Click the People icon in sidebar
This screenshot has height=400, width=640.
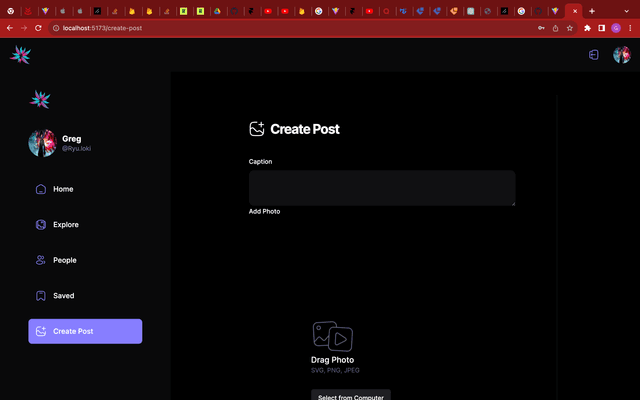[41, 260]
